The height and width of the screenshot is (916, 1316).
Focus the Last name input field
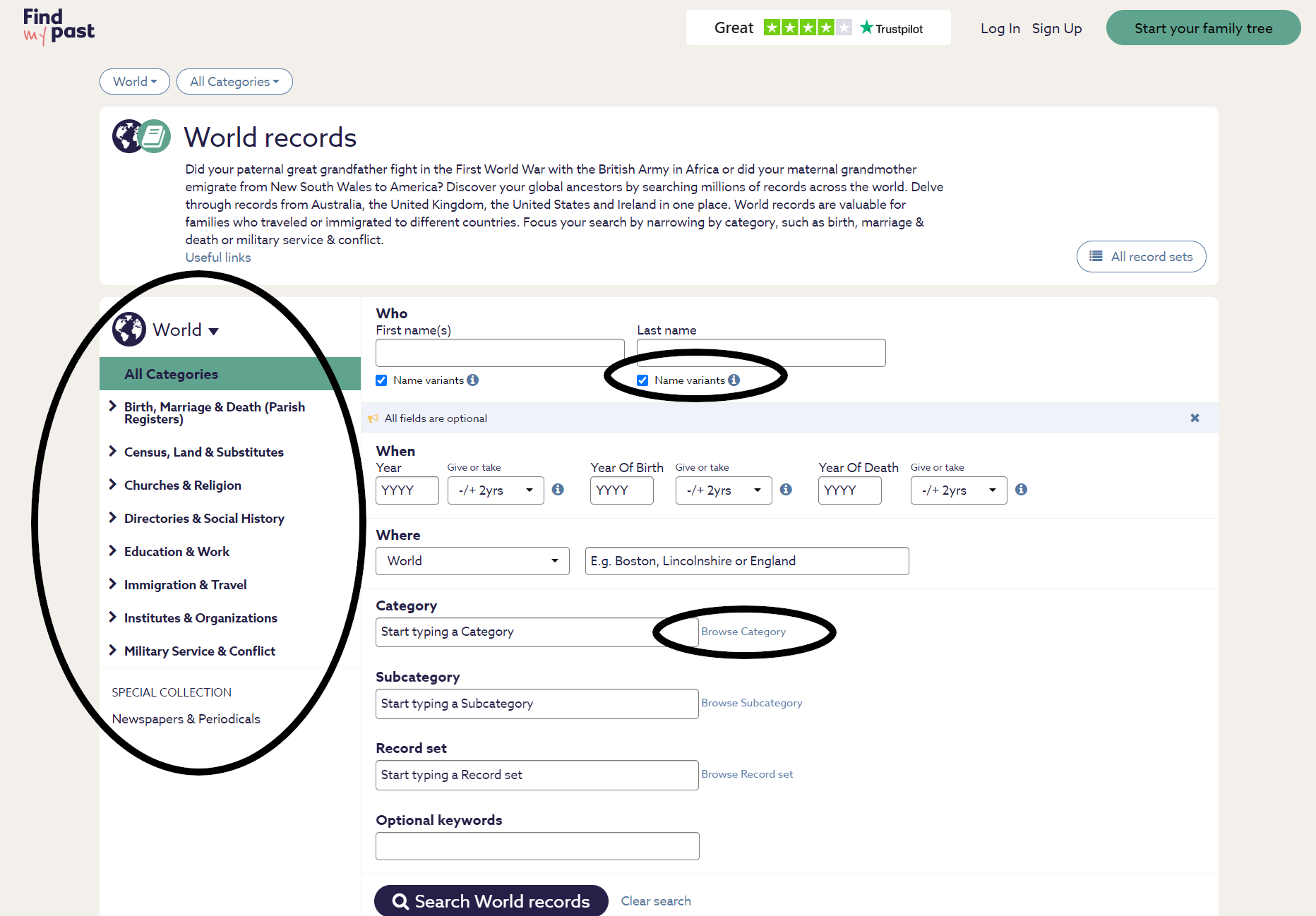761,353
